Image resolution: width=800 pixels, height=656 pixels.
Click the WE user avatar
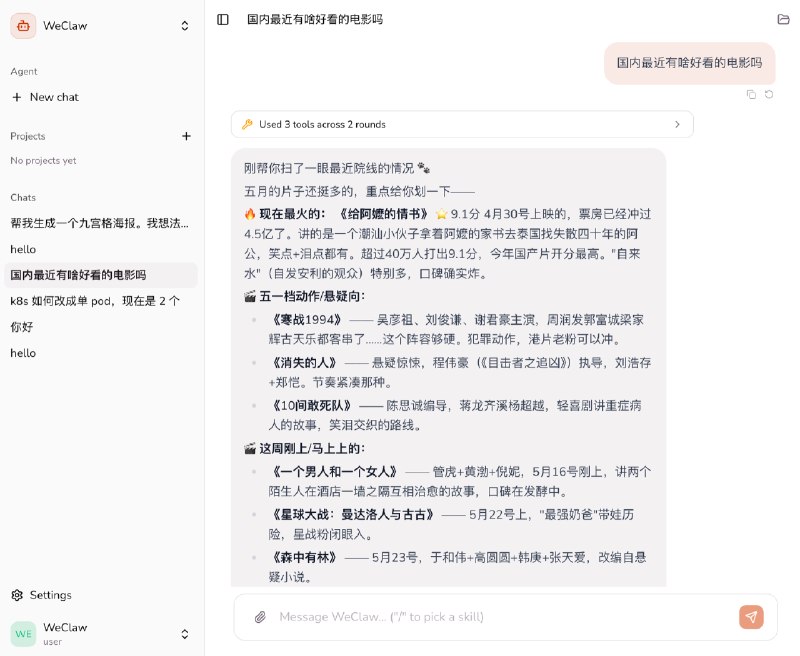click(x=23, y=634)
